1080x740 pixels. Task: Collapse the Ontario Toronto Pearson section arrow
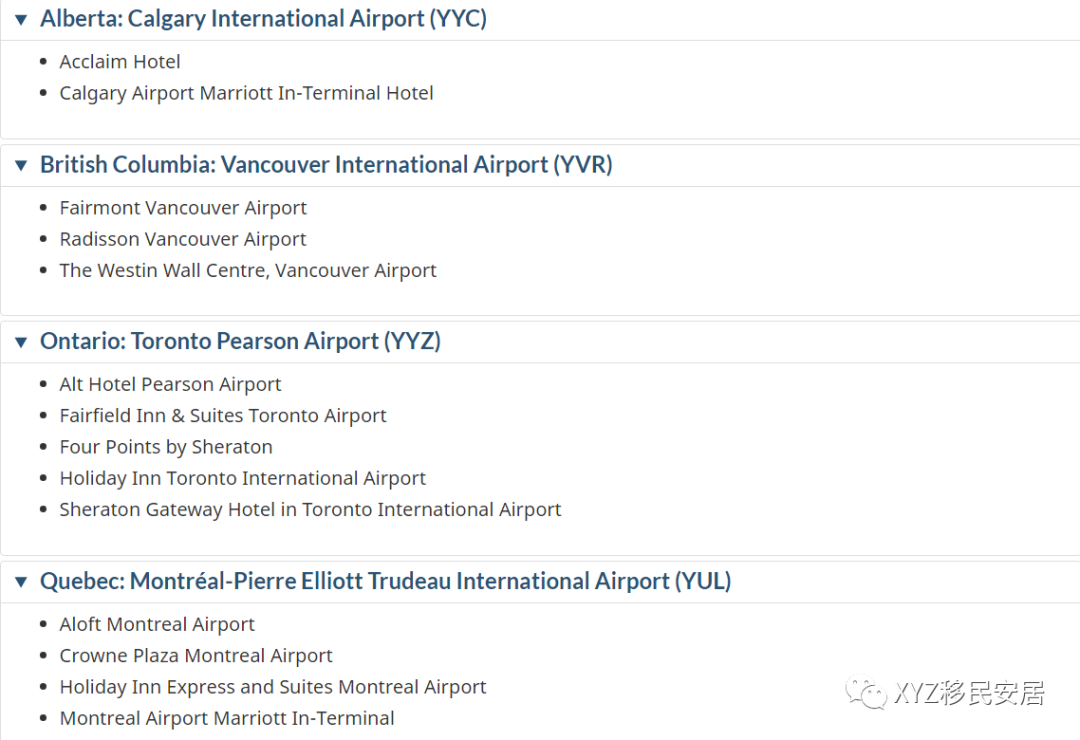coord(21,343)
